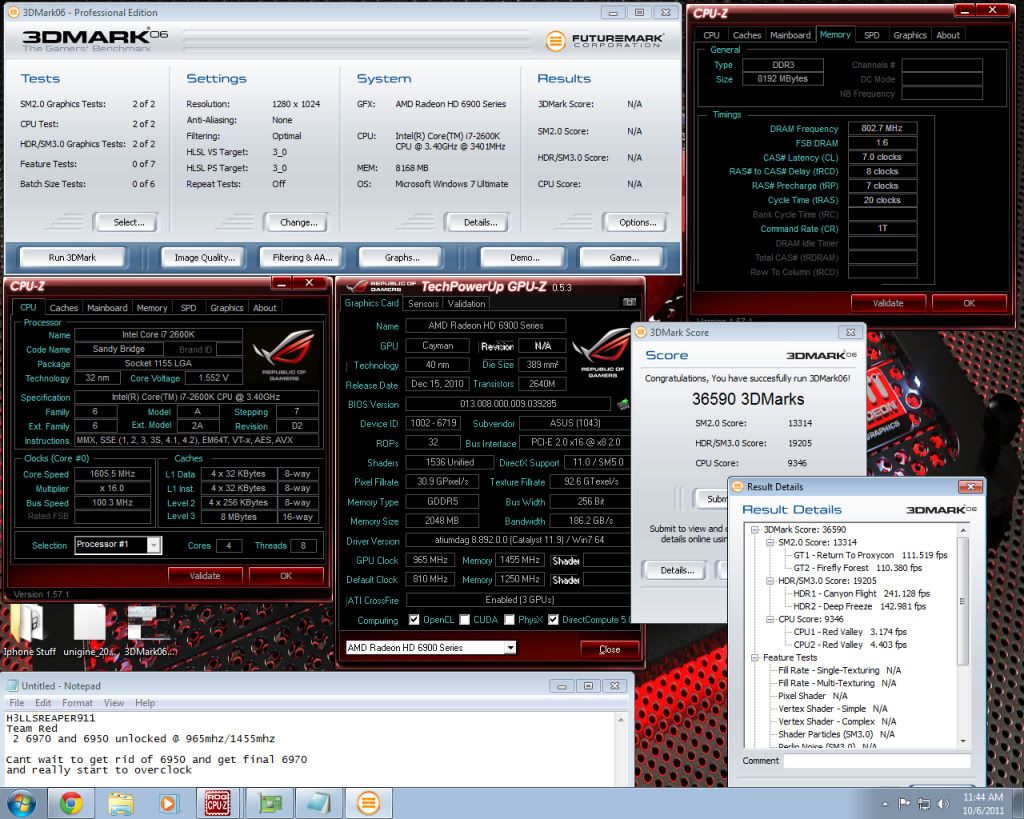
Task: Open Help menu in Notepad
Action: 145,703
